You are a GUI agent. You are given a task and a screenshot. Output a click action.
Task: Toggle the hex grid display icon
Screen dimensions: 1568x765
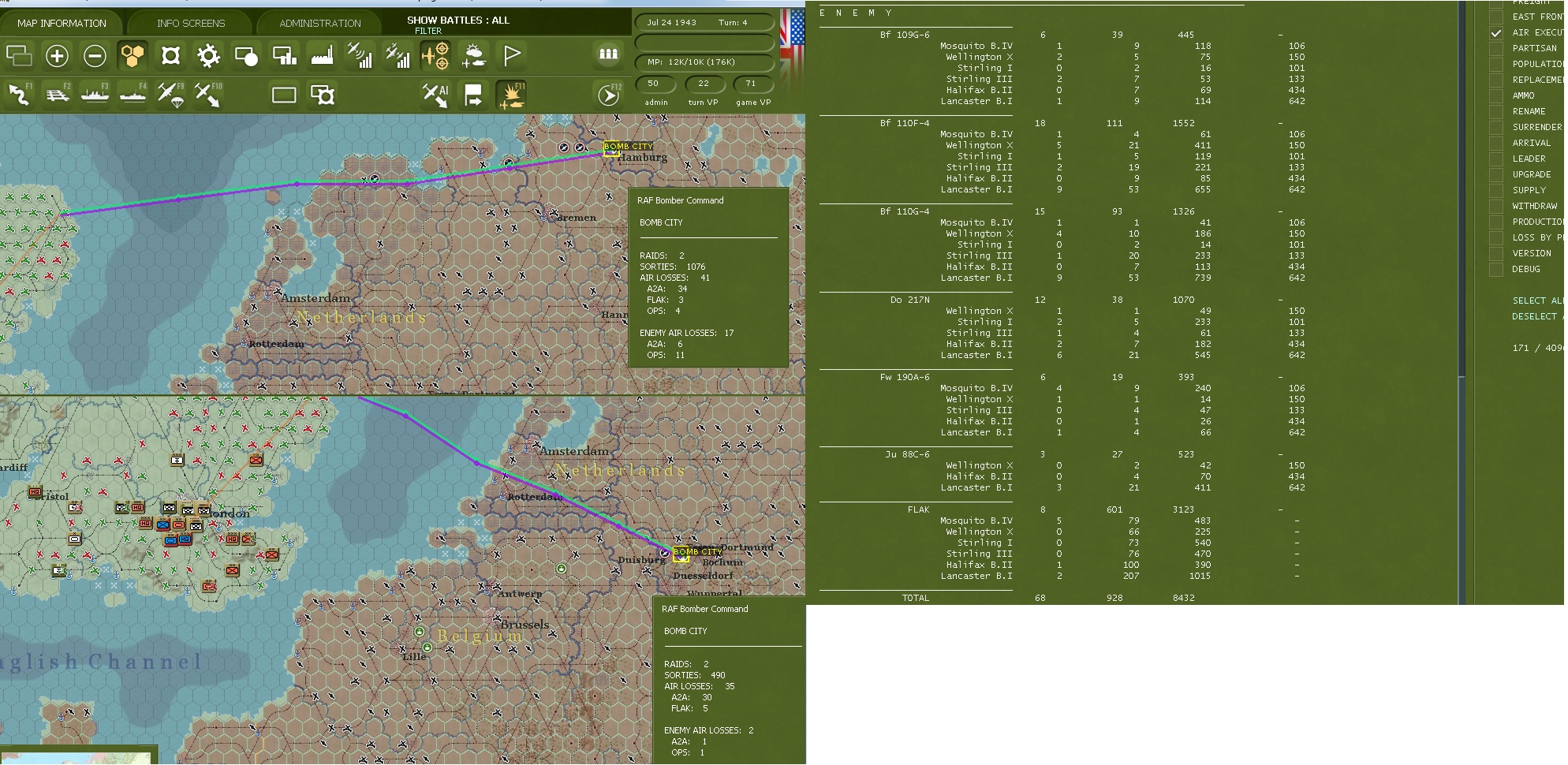(x=133, y=56)
